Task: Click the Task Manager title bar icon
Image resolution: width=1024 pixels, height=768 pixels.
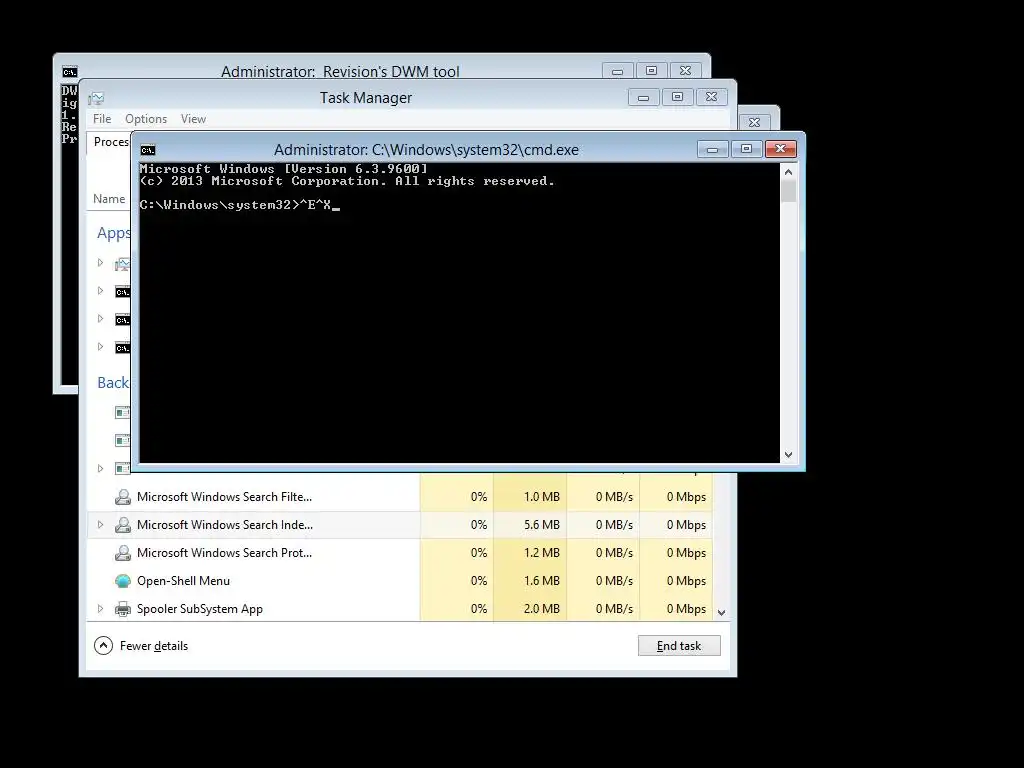Action: click(96, 99)
